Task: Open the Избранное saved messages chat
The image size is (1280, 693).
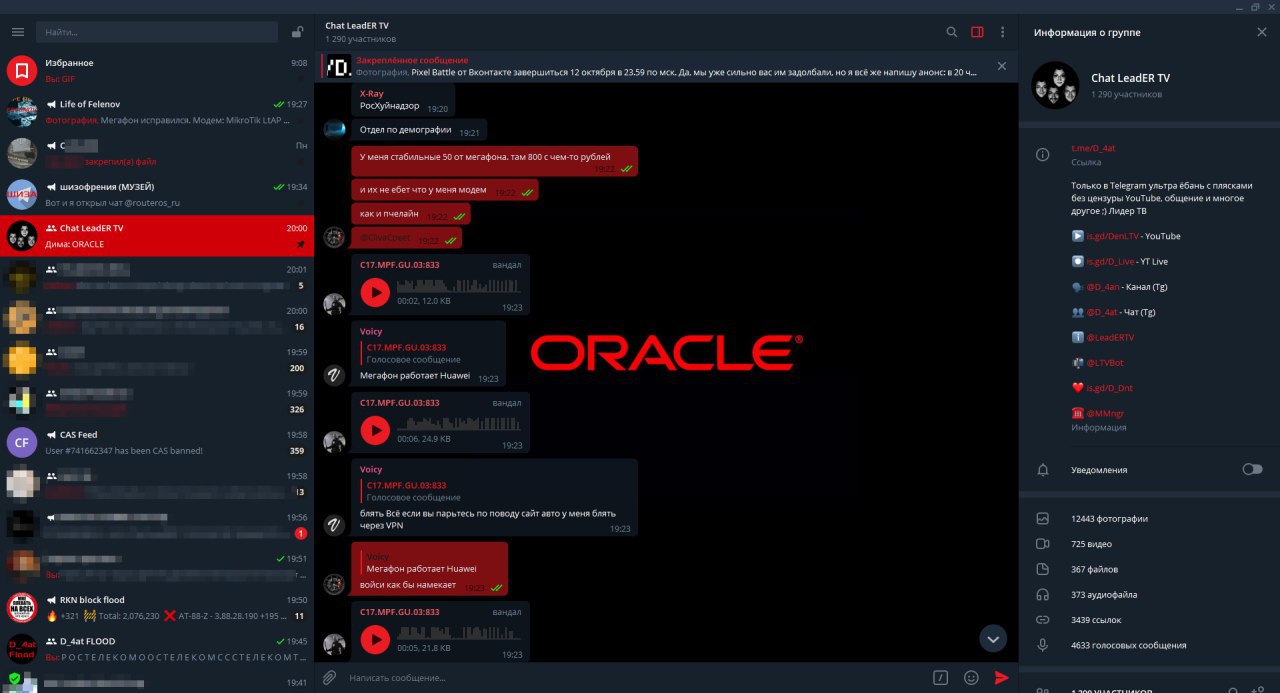Action: (x=157, y=70)
